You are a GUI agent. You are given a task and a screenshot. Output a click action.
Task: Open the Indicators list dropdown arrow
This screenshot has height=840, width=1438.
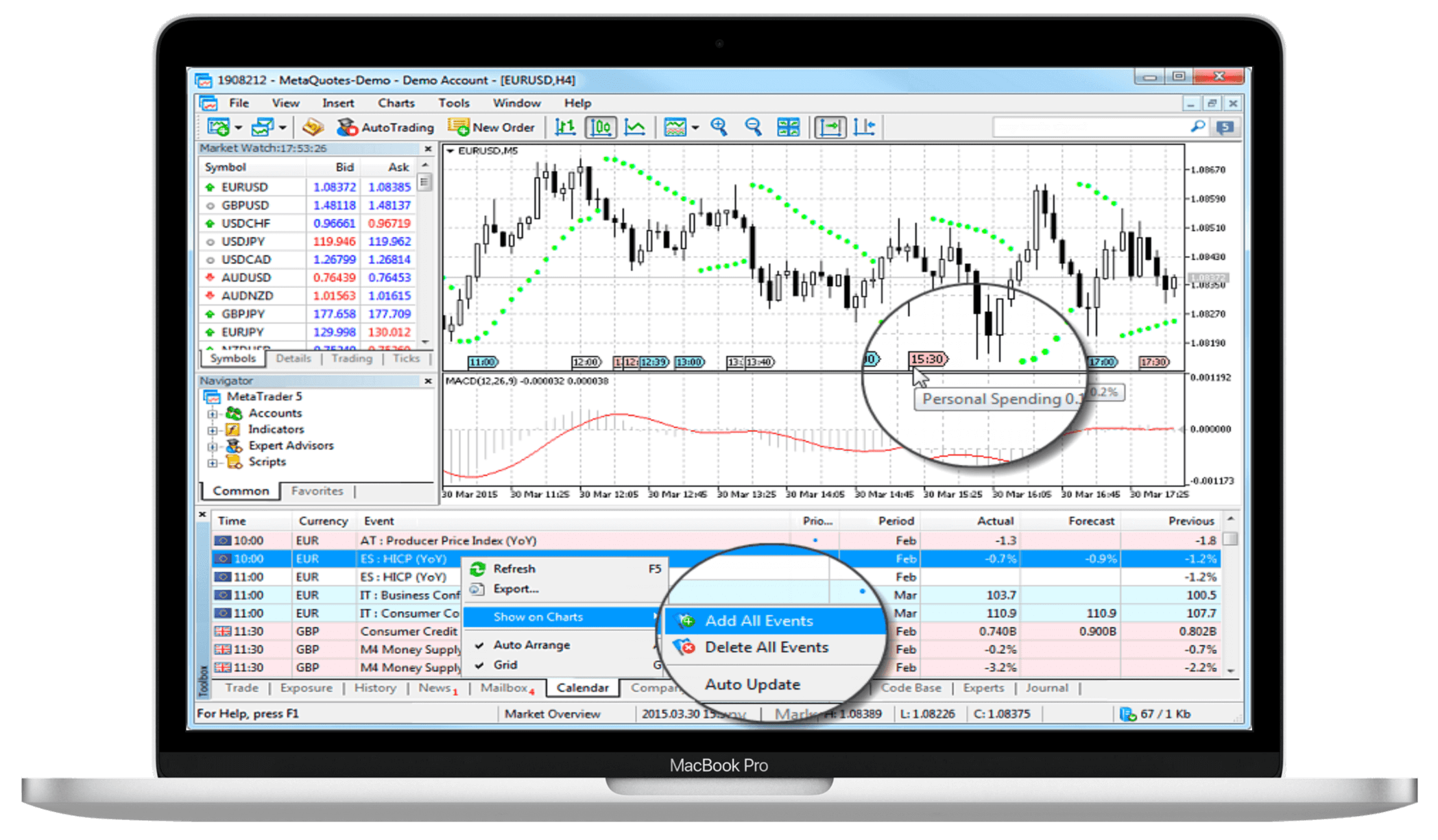695,128
